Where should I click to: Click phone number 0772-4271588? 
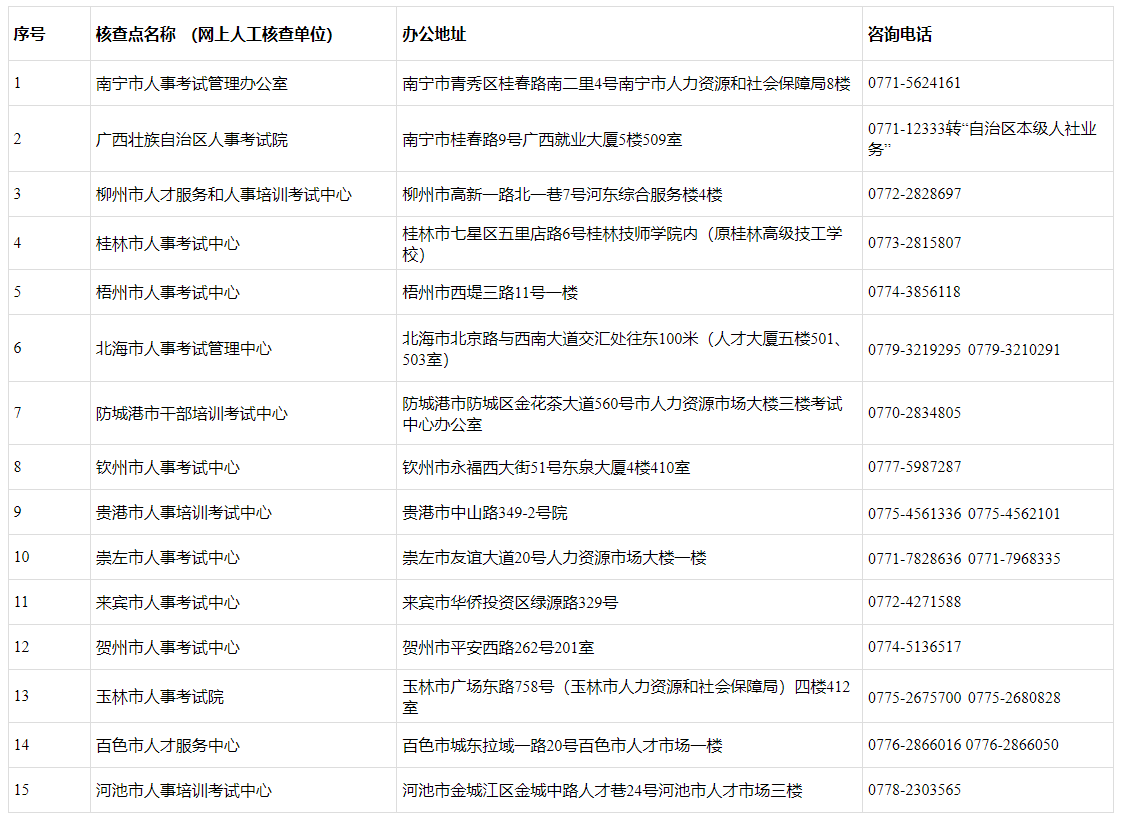(x=914, y=602)
